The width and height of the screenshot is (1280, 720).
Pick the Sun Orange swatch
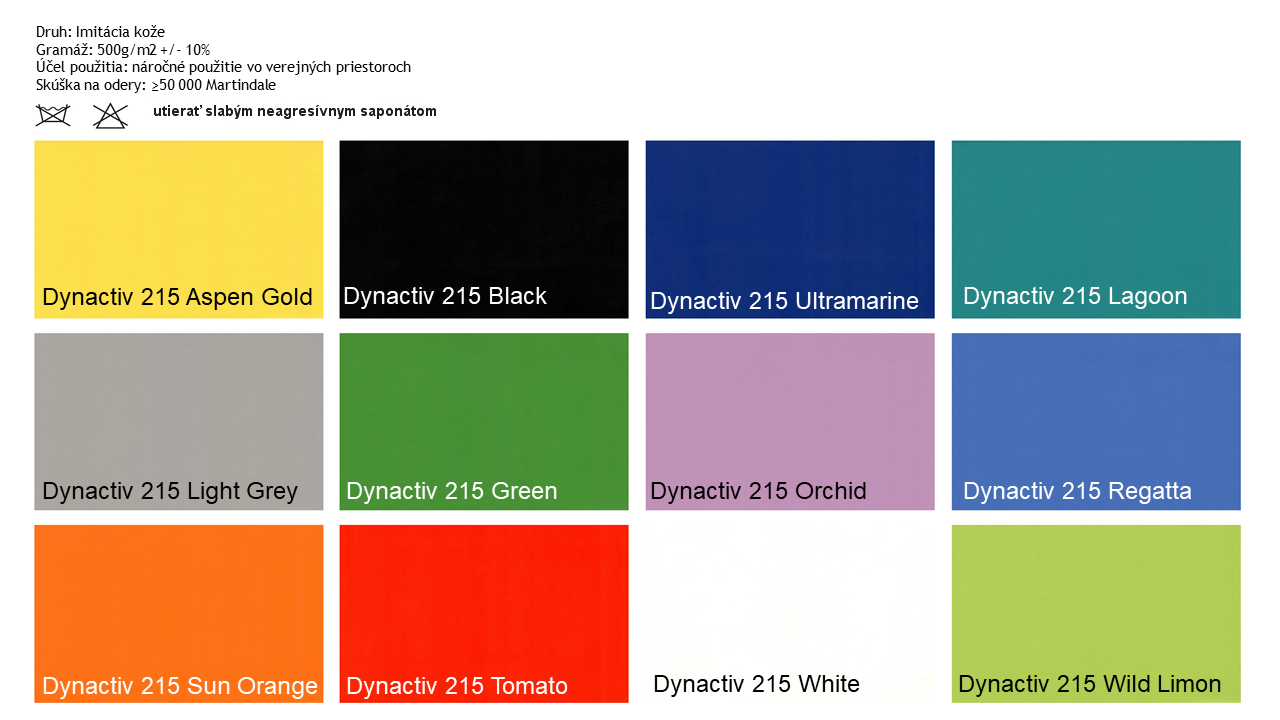coord(179,613)
